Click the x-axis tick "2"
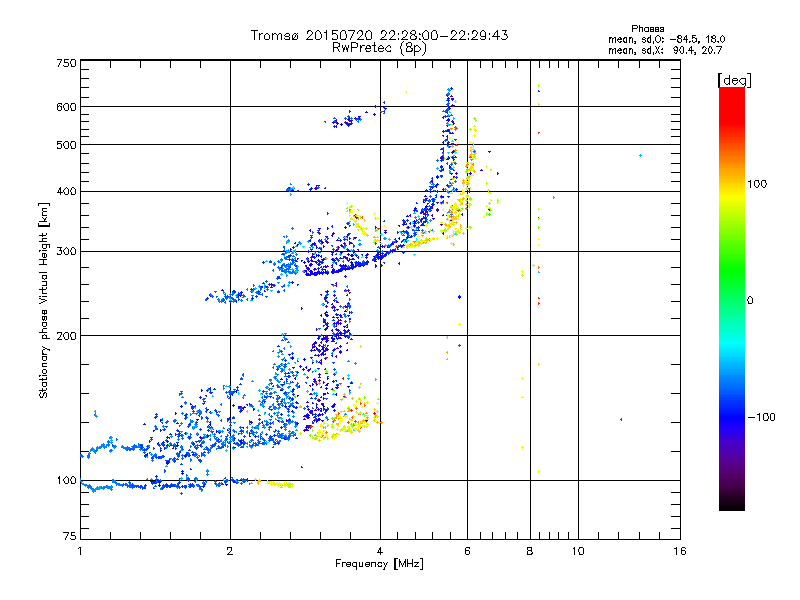 click(x=230, y=551)
